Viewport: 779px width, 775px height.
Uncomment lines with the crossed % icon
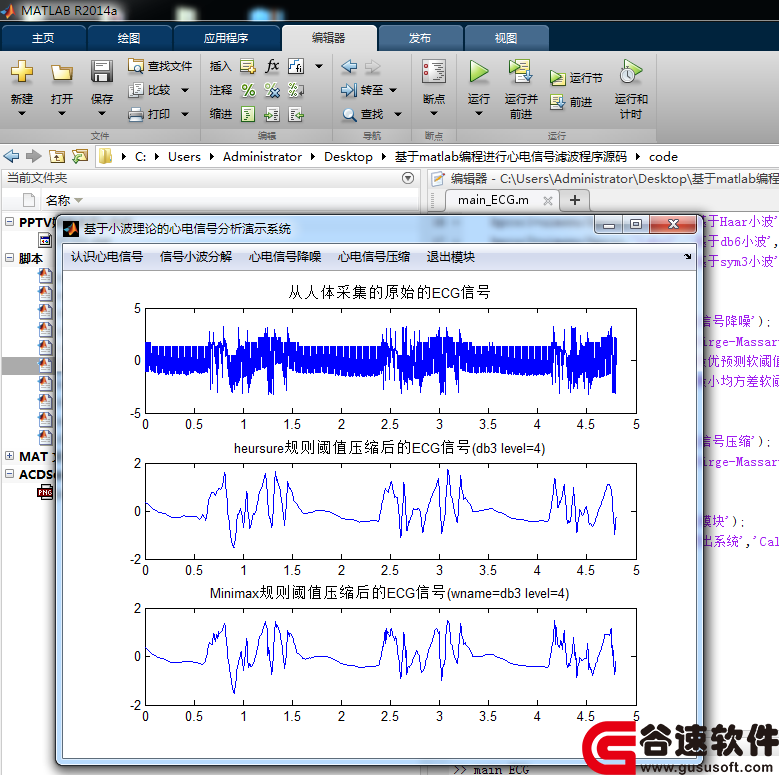coord(272,90)
